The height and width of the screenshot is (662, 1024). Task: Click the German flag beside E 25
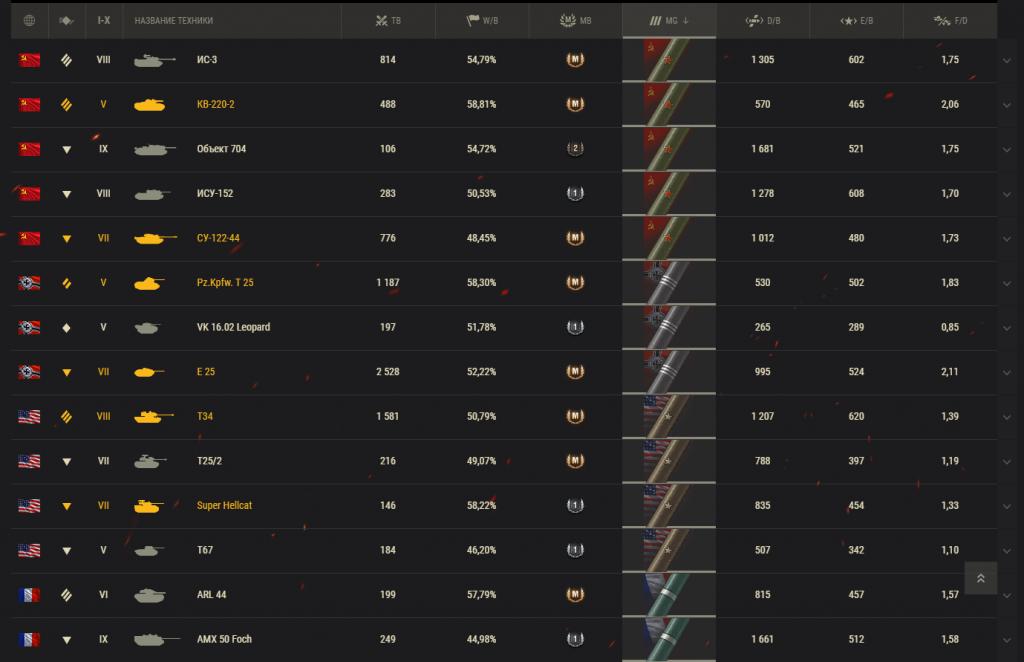(x=29, y=372)
